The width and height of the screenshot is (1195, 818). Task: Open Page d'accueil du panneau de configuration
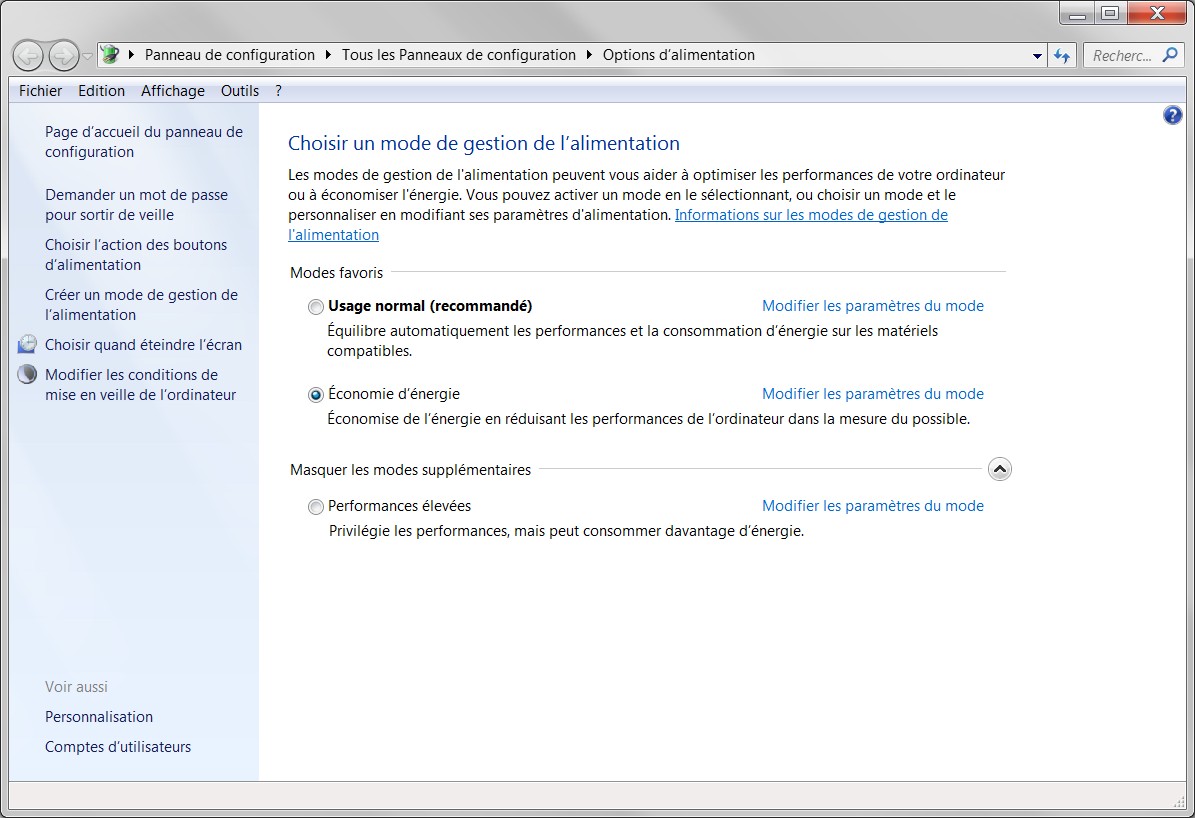[x=144, y=142]
